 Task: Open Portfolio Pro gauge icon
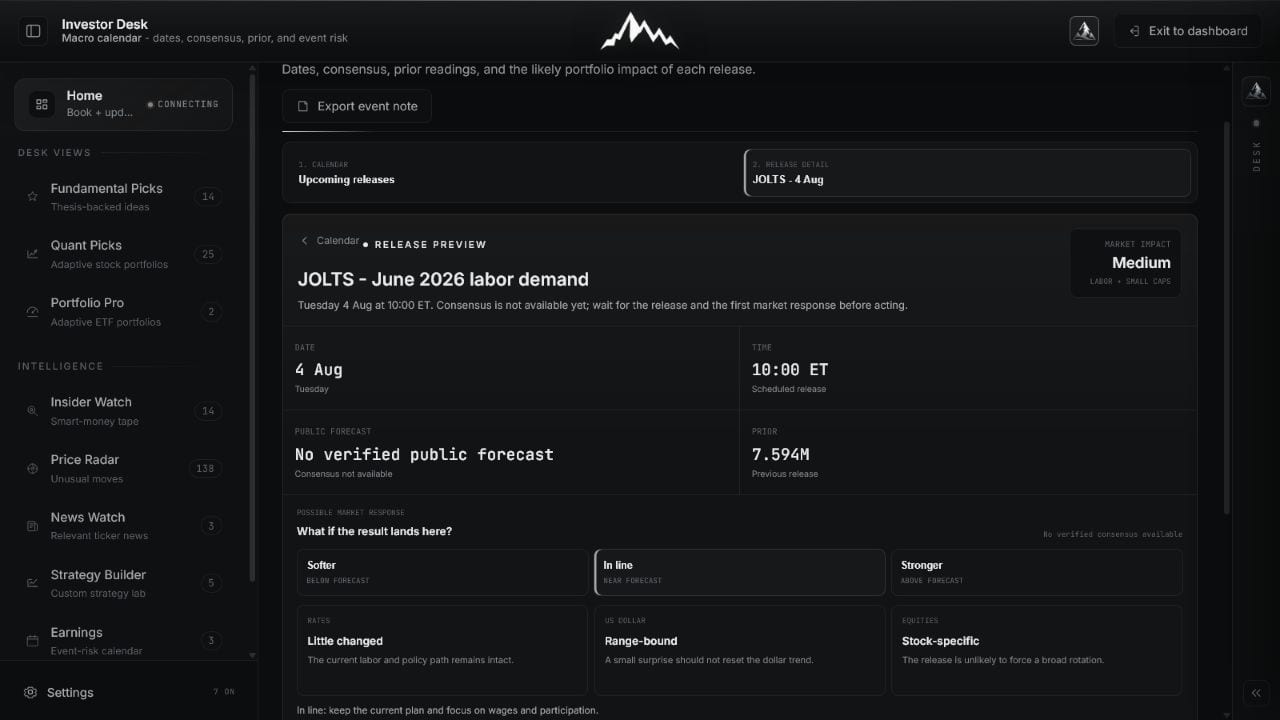32,312
